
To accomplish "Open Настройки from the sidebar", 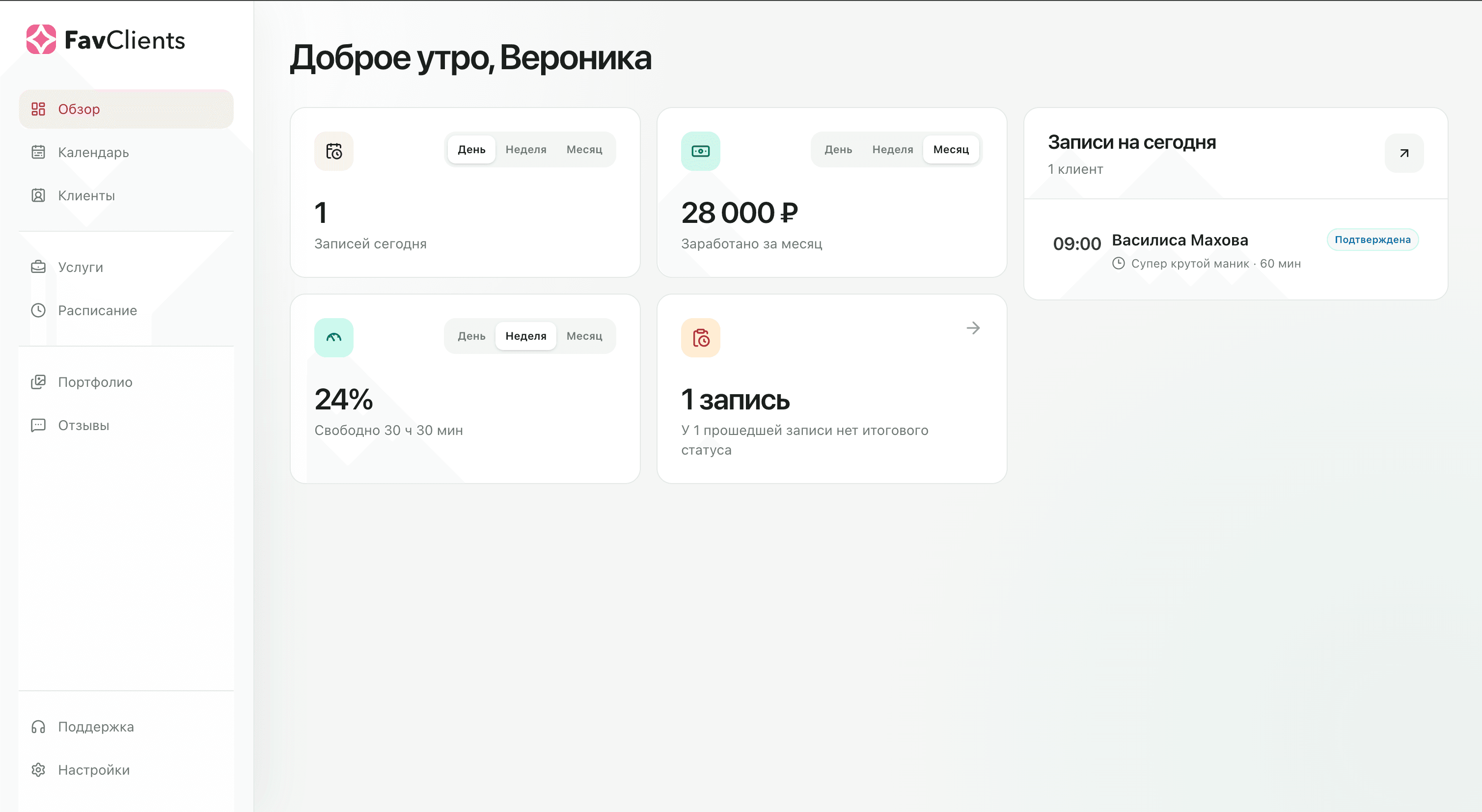I will [x=126, y=770].
